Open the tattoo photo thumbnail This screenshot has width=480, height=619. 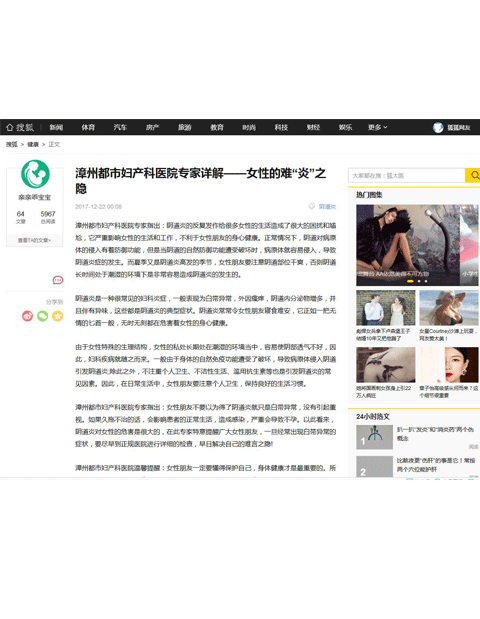pyautogui.click(x=386, y=365)
